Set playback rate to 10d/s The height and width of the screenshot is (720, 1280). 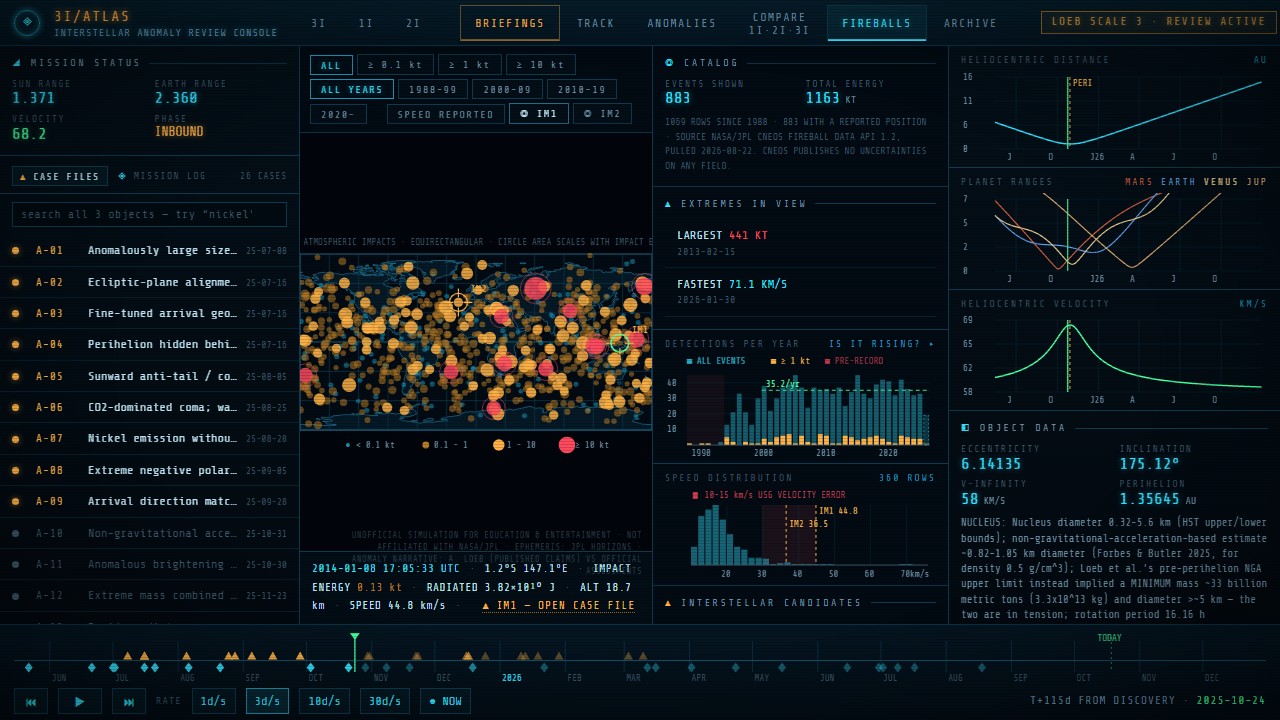coord(324,701)
